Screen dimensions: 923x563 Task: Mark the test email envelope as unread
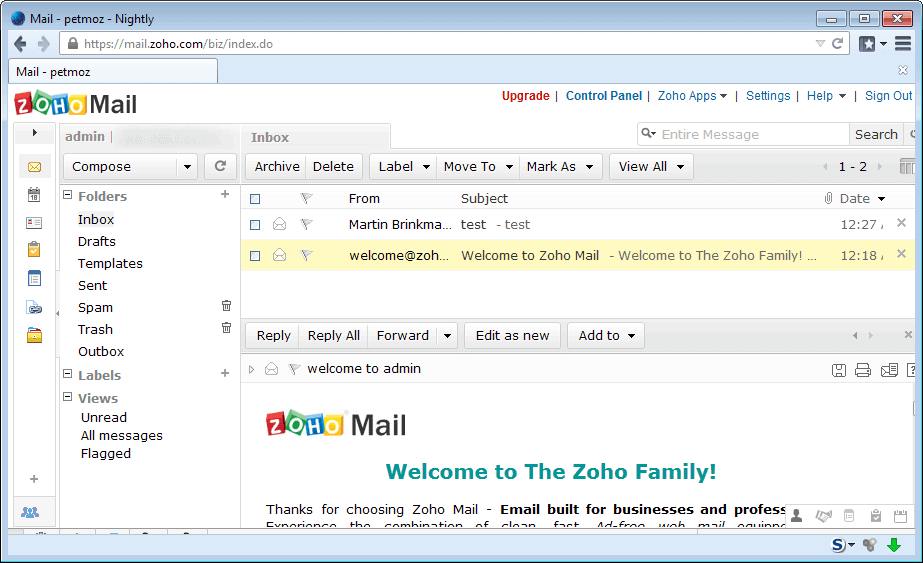280,224
